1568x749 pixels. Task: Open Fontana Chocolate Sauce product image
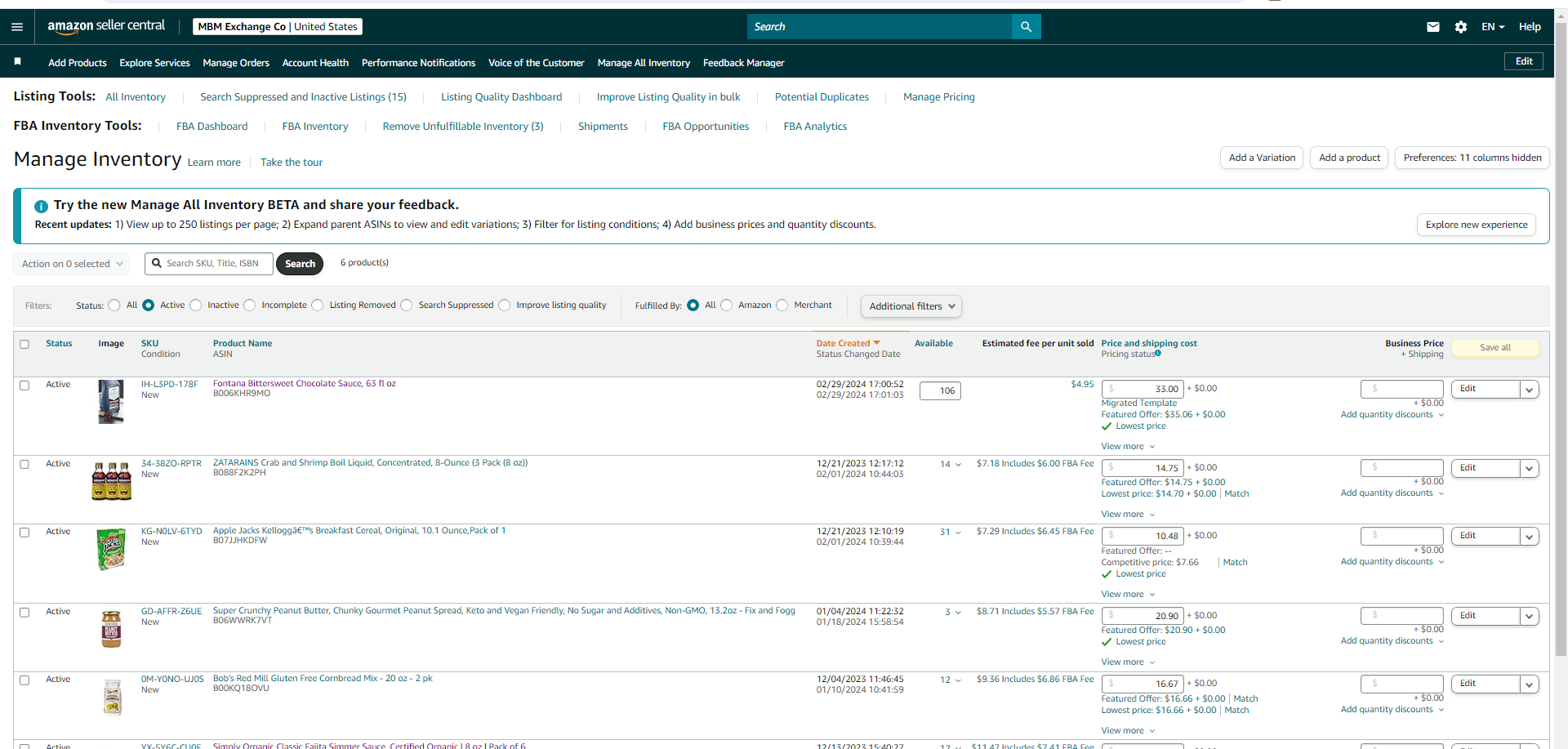coord(111,401)
